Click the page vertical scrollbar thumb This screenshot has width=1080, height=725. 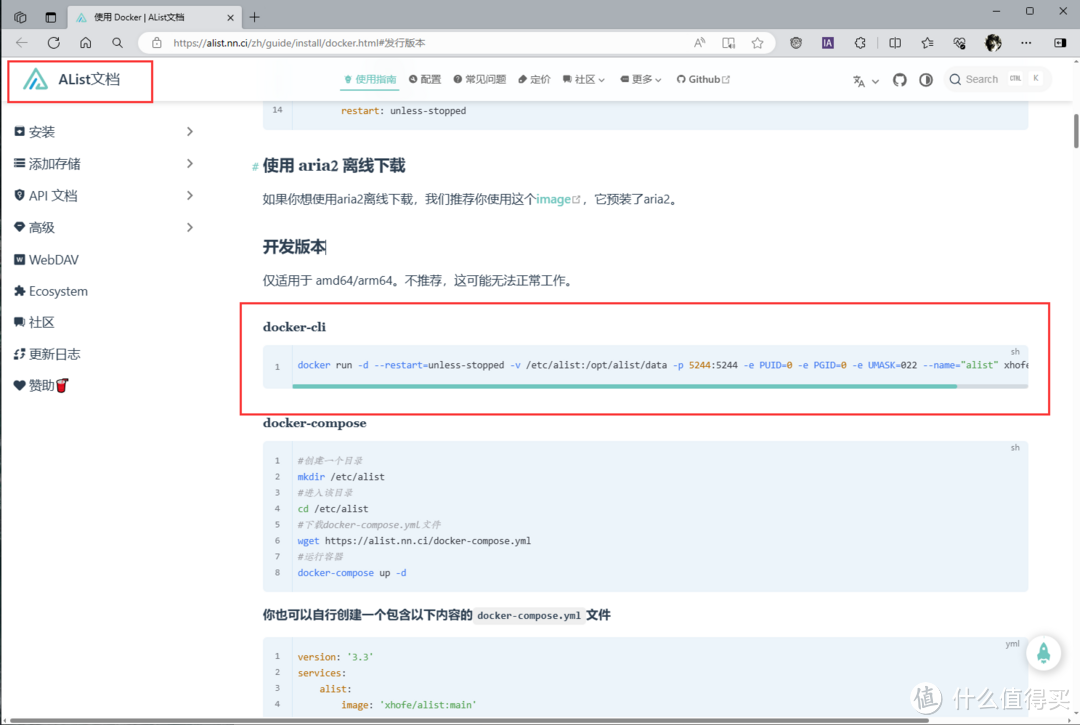pyautogui.click(x=1076, y=130)
